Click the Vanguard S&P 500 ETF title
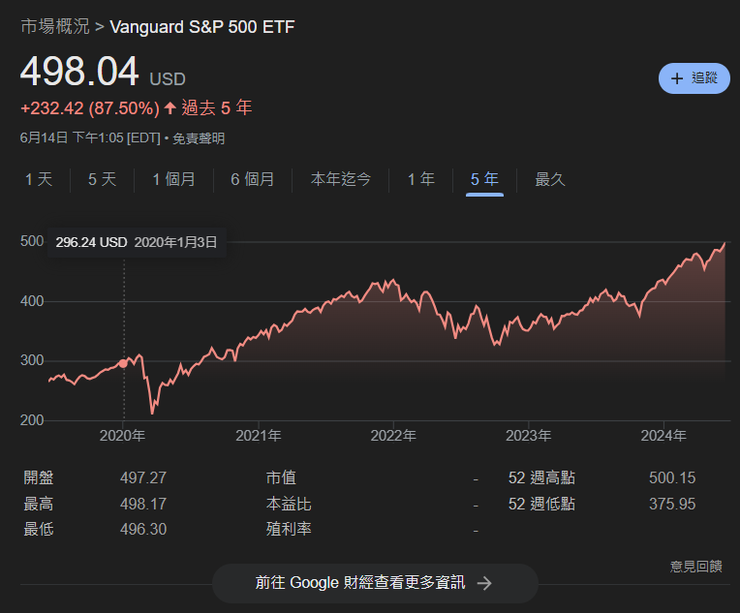Image resolution: width=740 pixels, height=613 pixels. [x=202, y=26]
